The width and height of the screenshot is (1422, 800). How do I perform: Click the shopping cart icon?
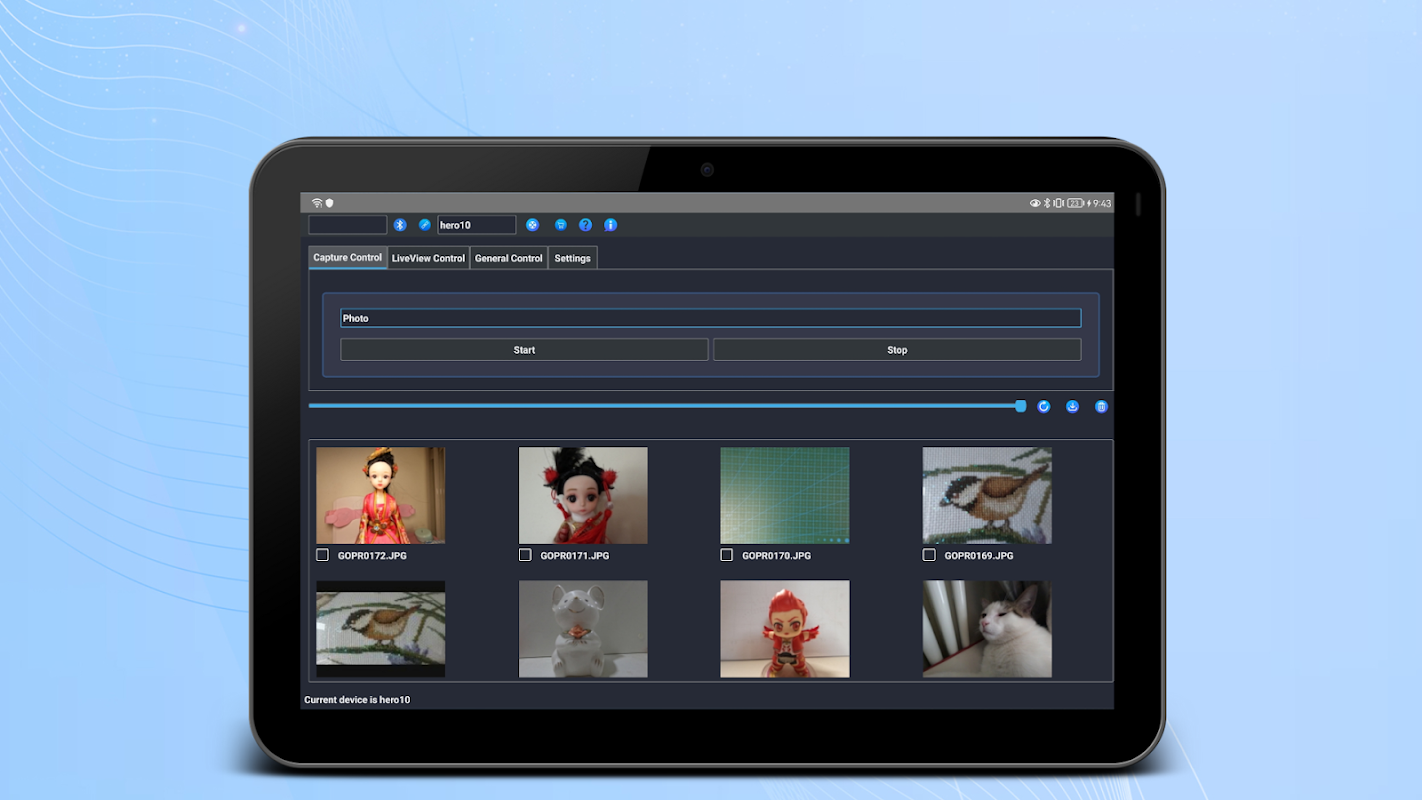coord(561,225)
